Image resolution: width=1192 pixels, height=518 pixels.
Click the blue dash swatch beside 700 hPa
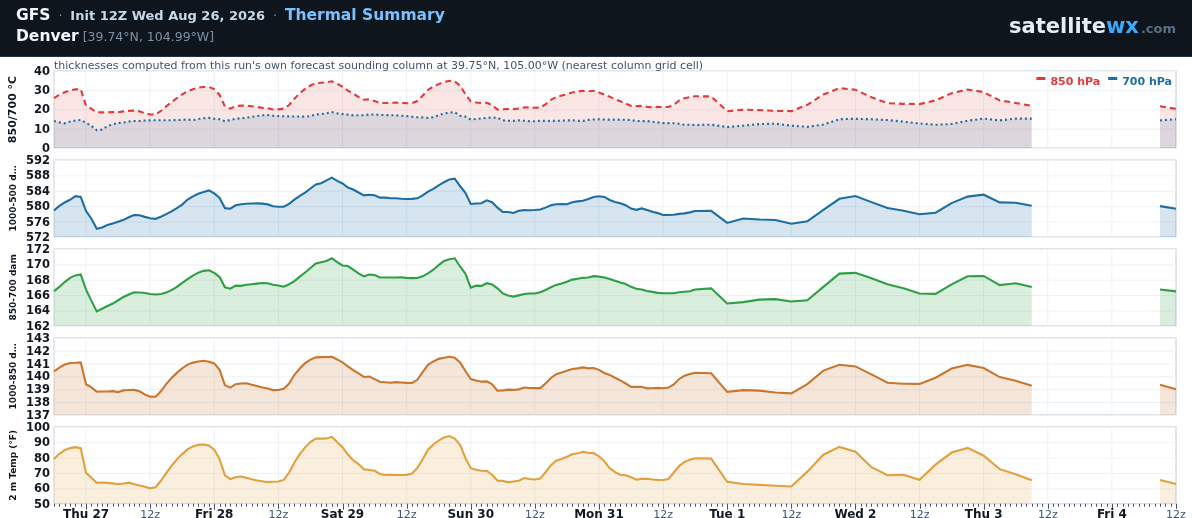pos(1112,79)
